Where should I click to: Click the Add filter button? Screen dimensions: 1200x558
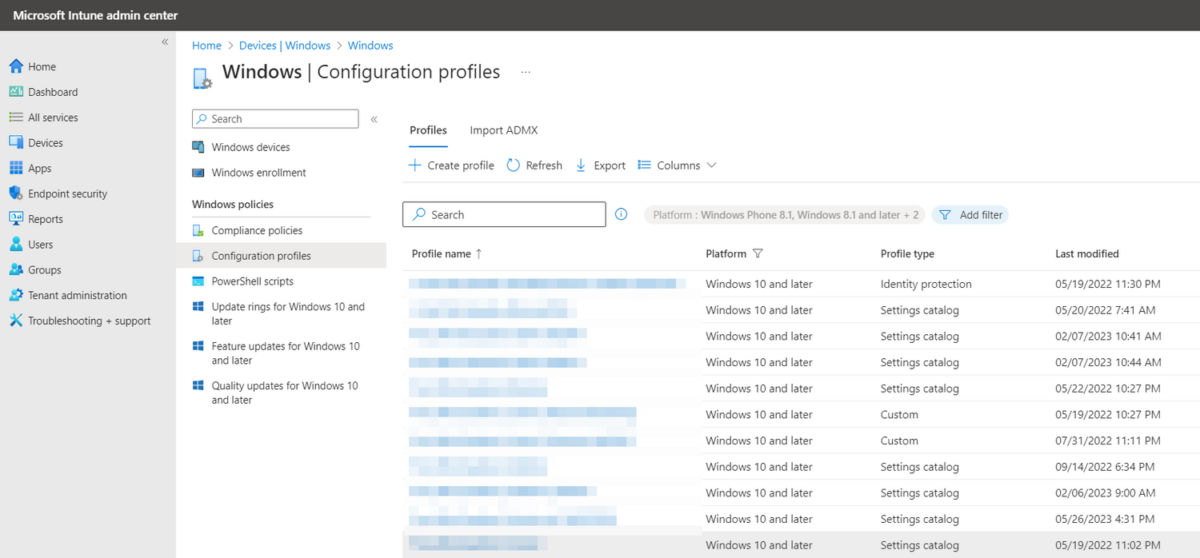coord(970,214)
